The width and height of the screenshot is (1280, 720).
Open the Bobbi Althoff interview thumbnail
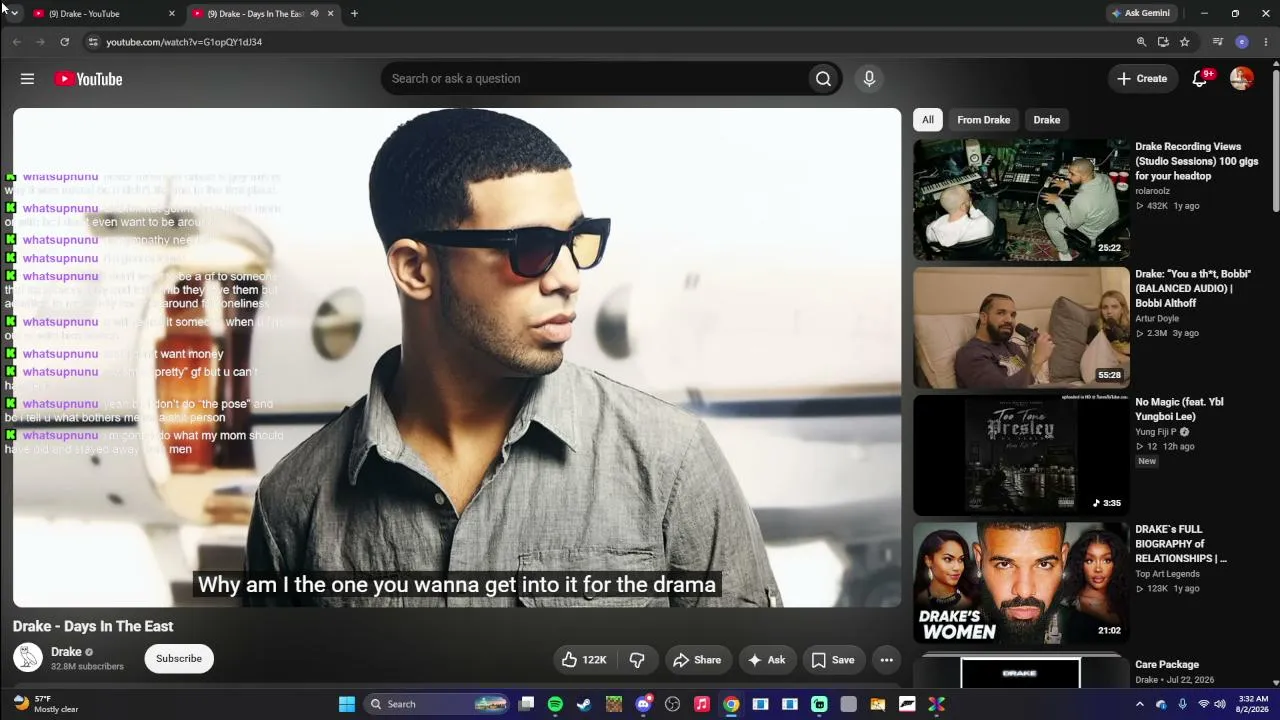tap(1021, 327)
